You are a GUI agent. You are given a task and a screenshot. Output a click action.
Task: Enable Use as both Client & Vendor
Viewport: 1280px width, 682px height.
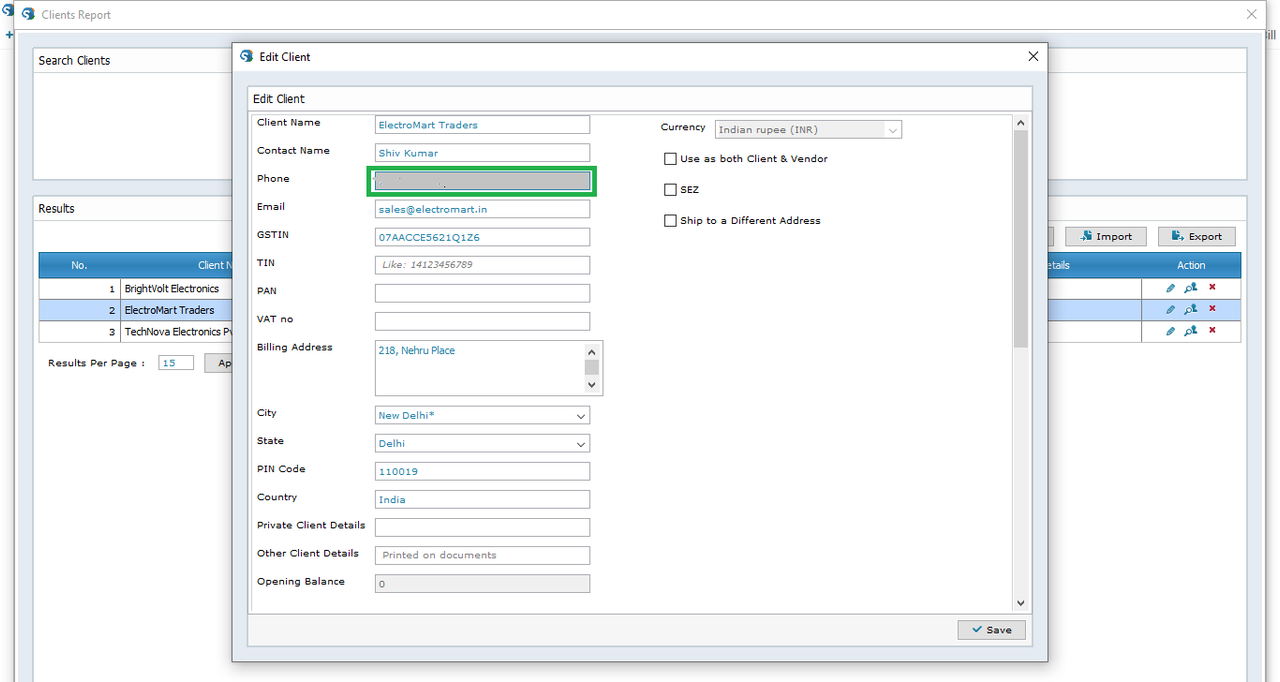click(670, 159)
